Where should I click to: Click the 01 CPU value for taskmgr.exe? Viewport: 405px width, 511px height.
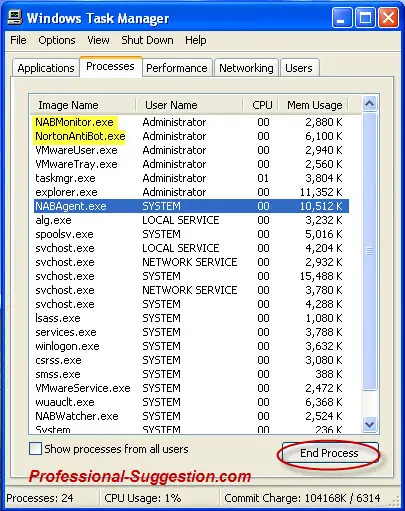click(x=263, y=178)
